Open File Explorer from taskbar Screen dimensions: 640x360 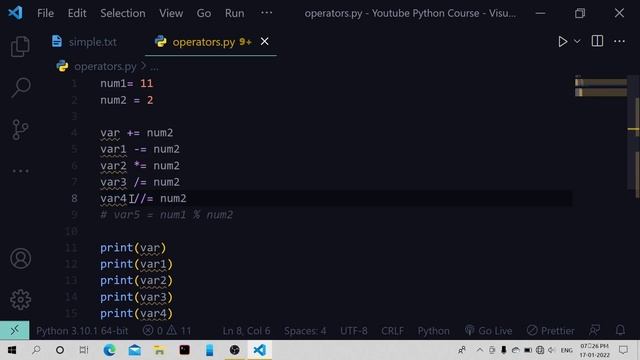click(x=159, y=350)
